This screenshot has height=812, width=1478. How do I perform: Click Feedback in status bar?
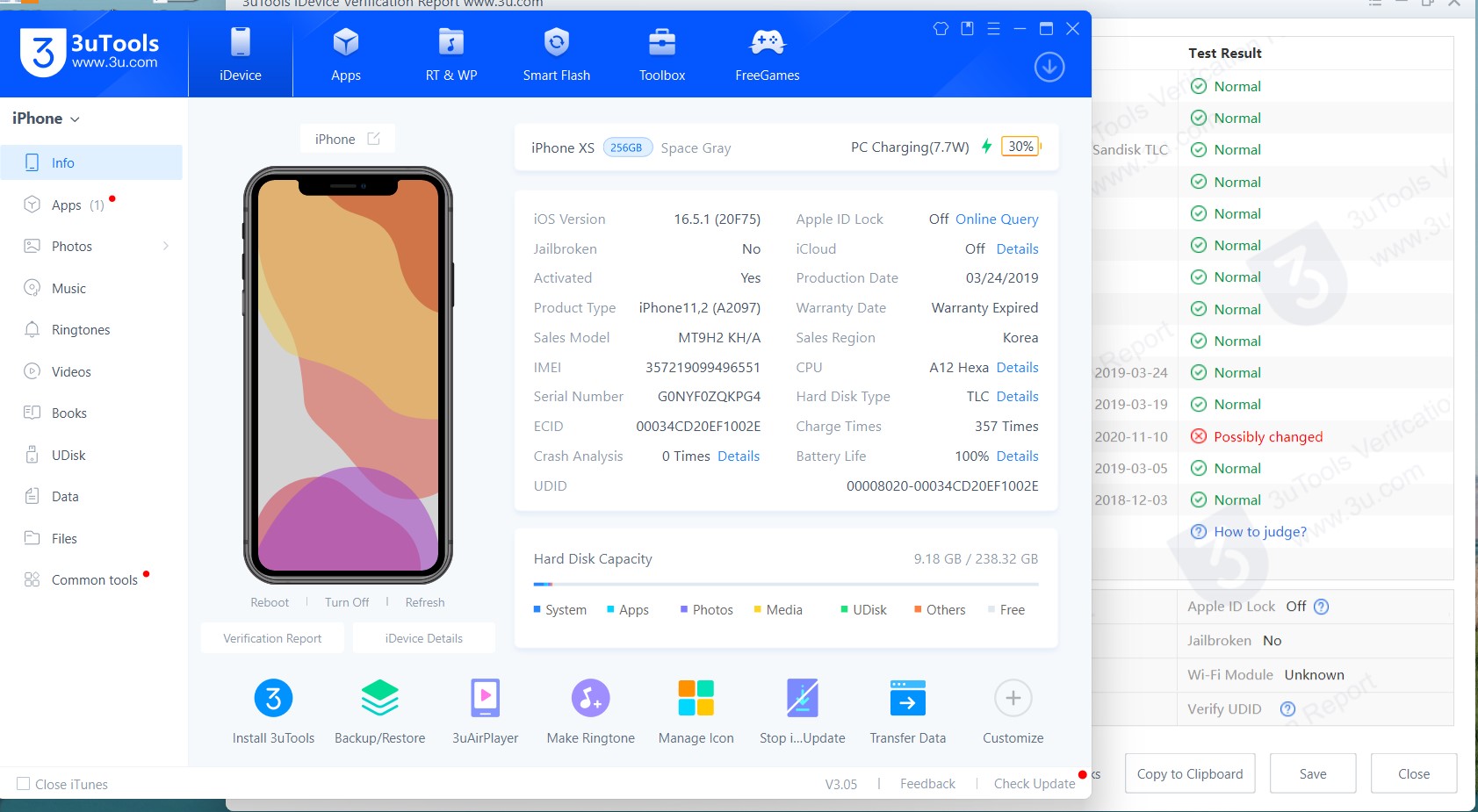pos(927,784)
